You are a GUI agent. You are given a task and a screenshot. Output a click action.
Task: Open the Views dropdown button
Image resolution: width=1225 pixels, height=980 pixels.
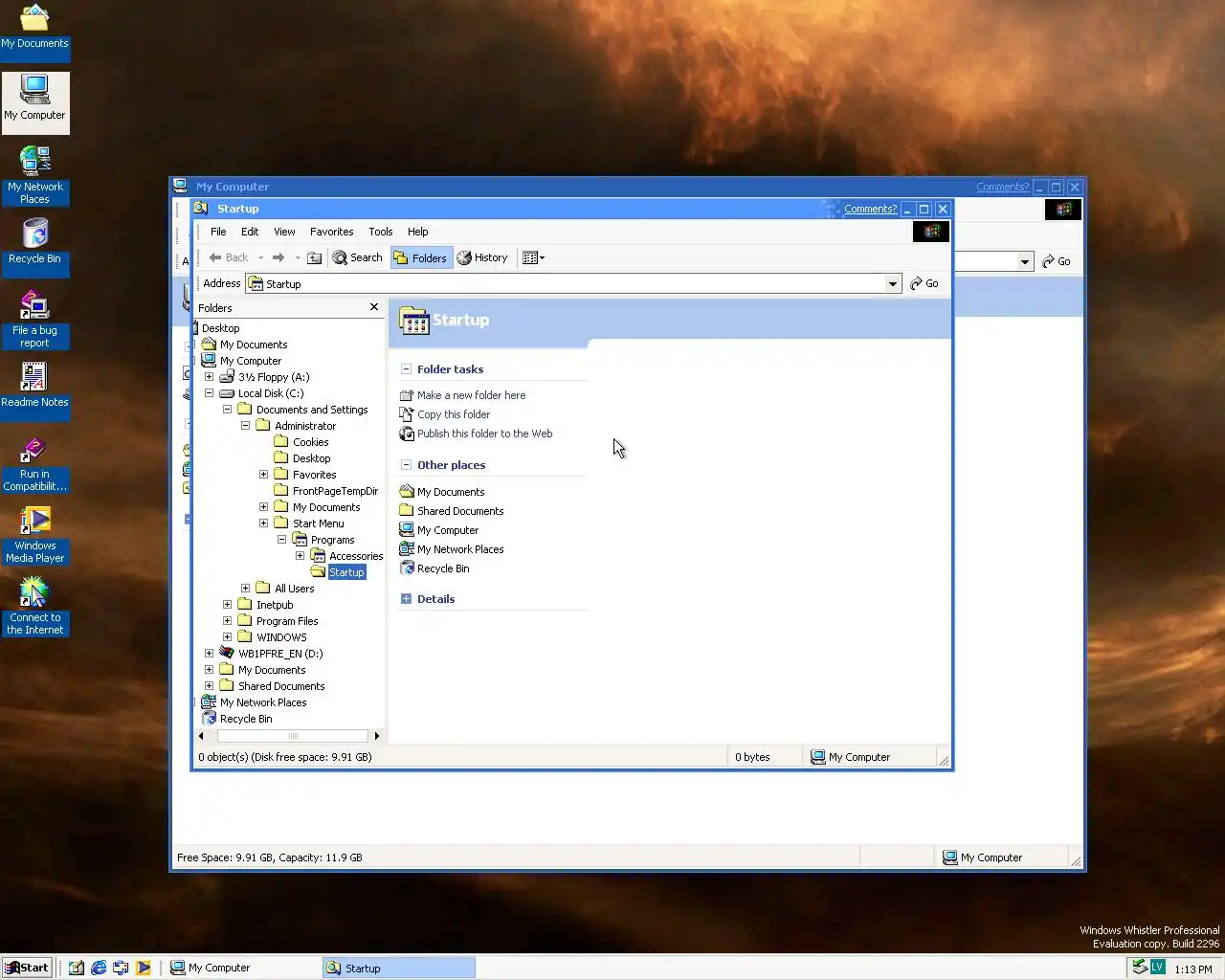(x=533, y=257)
